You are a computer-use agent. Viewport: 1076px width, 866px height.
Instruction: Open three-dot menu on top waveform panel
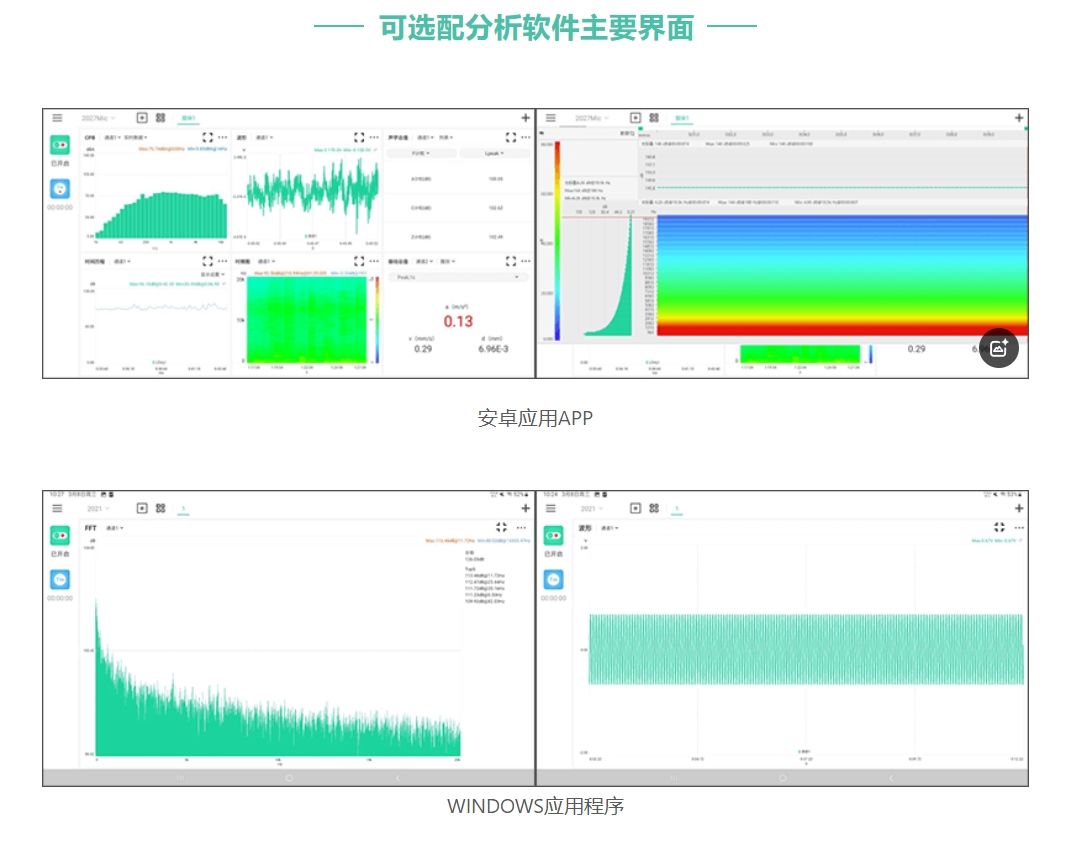[374, 137]
